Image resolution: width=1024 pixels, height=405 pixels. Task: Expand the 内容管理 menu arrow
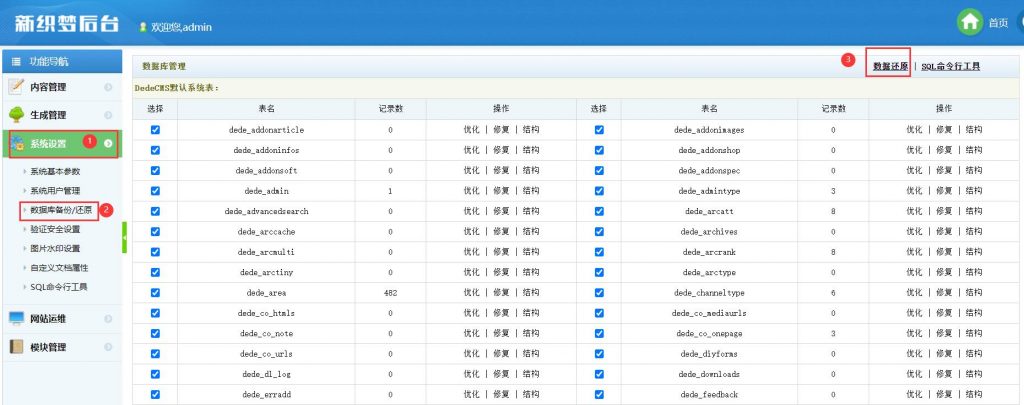(108, 87)
